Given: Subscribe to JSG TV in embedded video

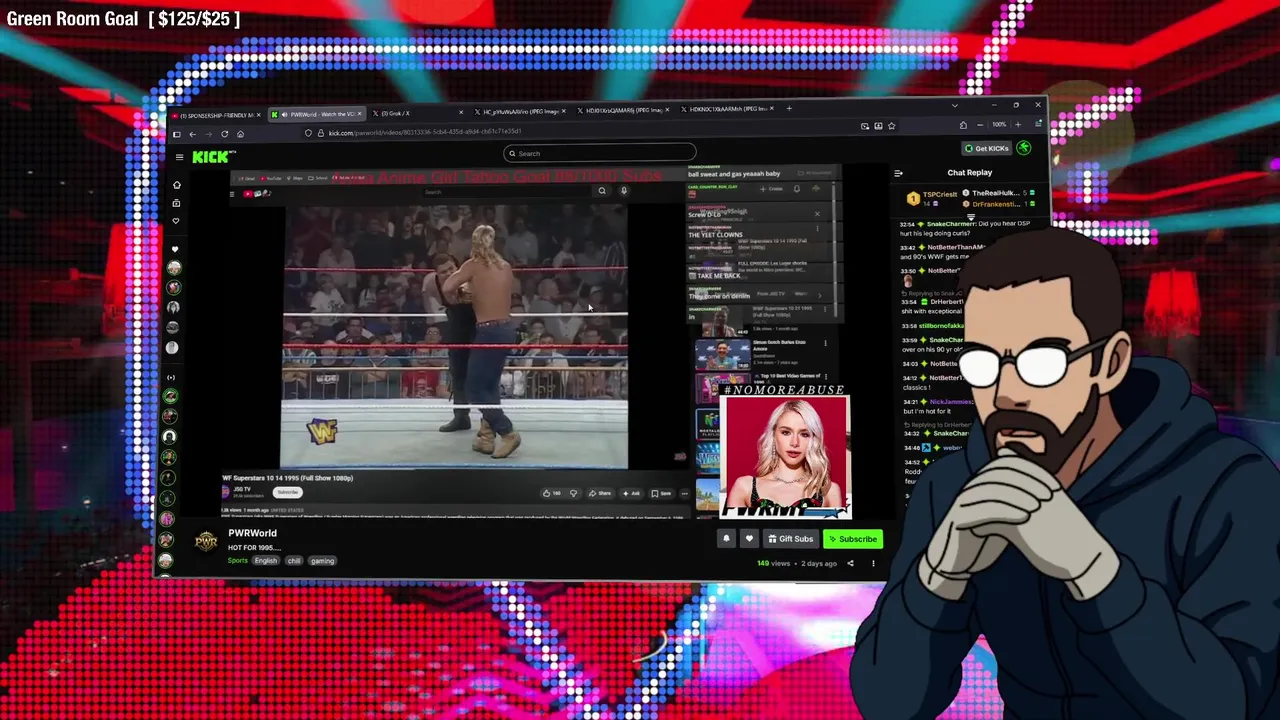Looking at the screenshot, I should point(287,492).
